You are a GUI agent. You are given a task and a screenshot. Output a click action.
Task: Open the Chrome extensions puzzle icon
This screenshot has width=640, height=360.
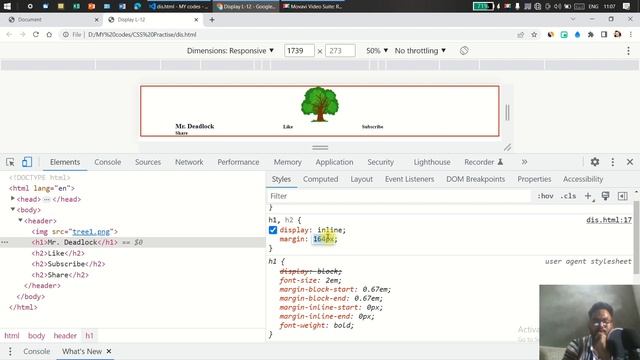[591, 35]
